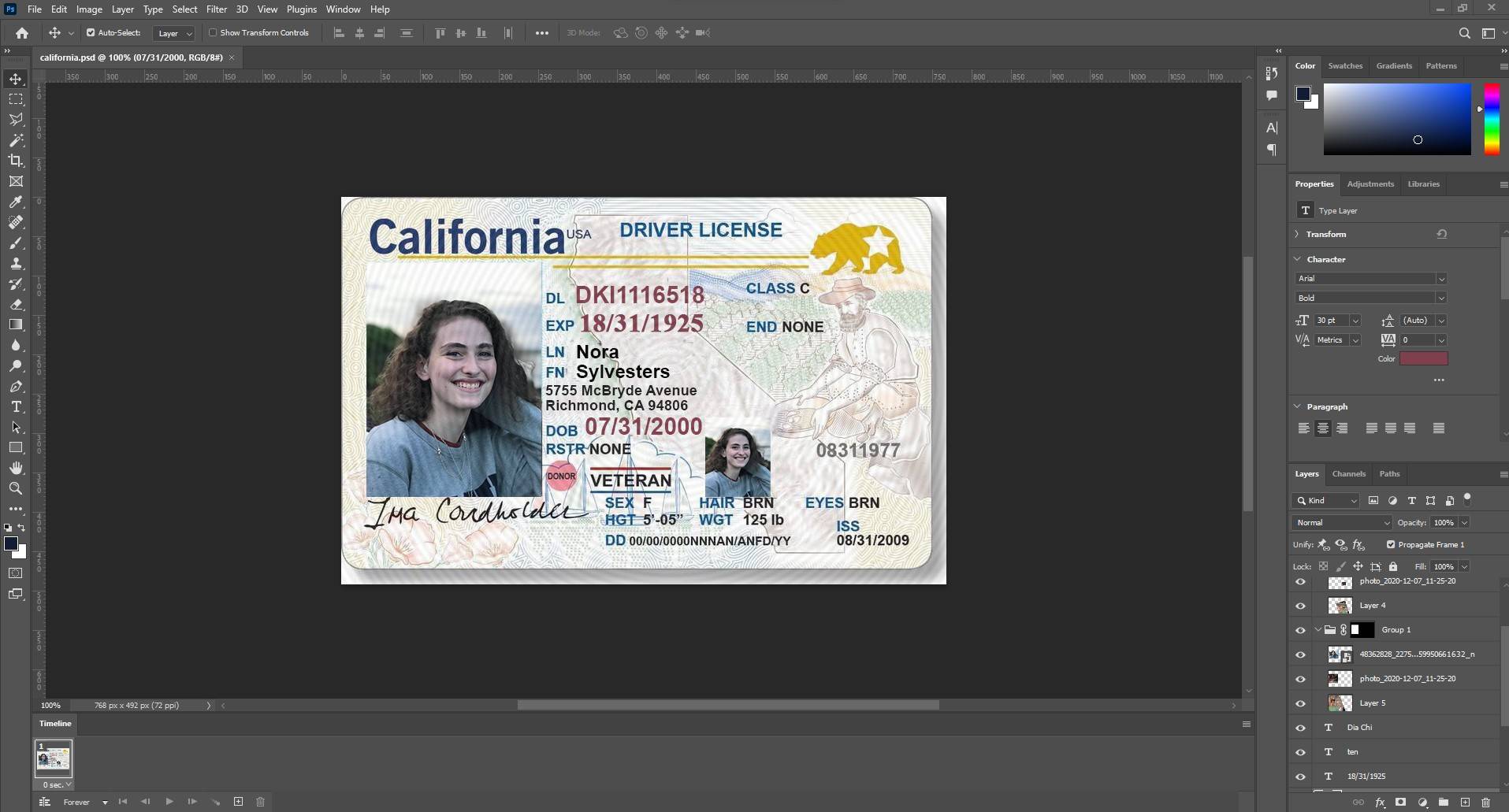This screenshot has width=1509, height=812.
Task: Select the Crop tool
Action: click(16, 161)
